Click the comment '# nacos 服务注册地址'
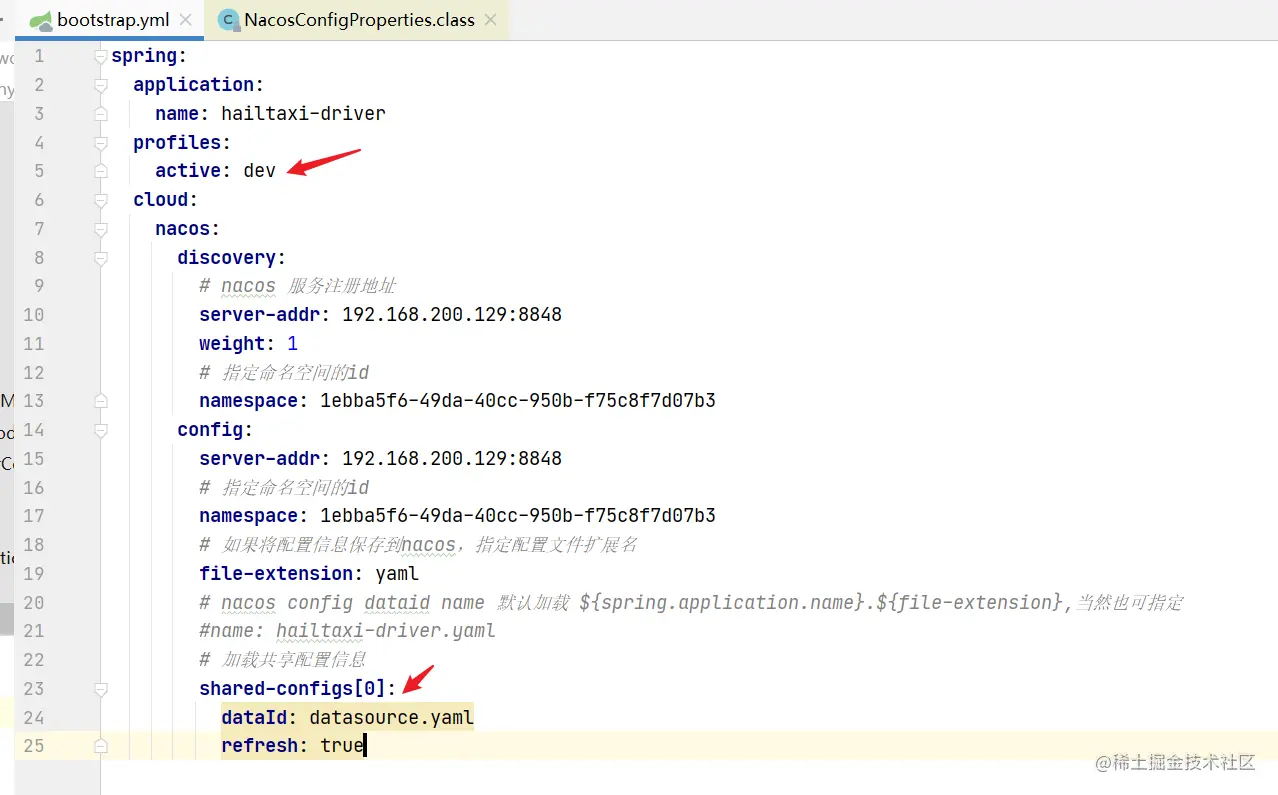Viewport: 1278px width, 795px height. point(298,286)
